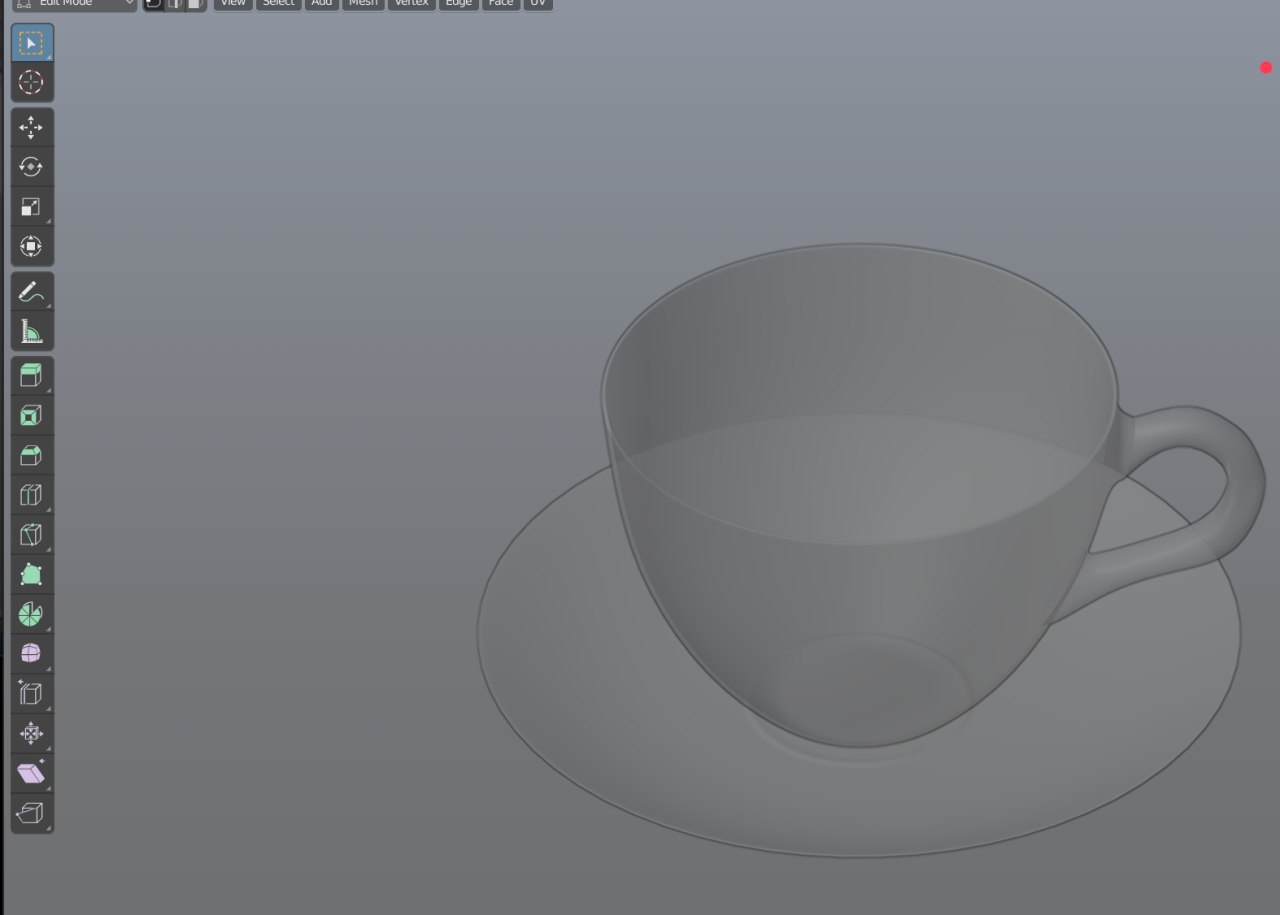Pick the Scale tool
Image resolution: width=1280 pixels, height=915 pixels.
click(31, 207)
